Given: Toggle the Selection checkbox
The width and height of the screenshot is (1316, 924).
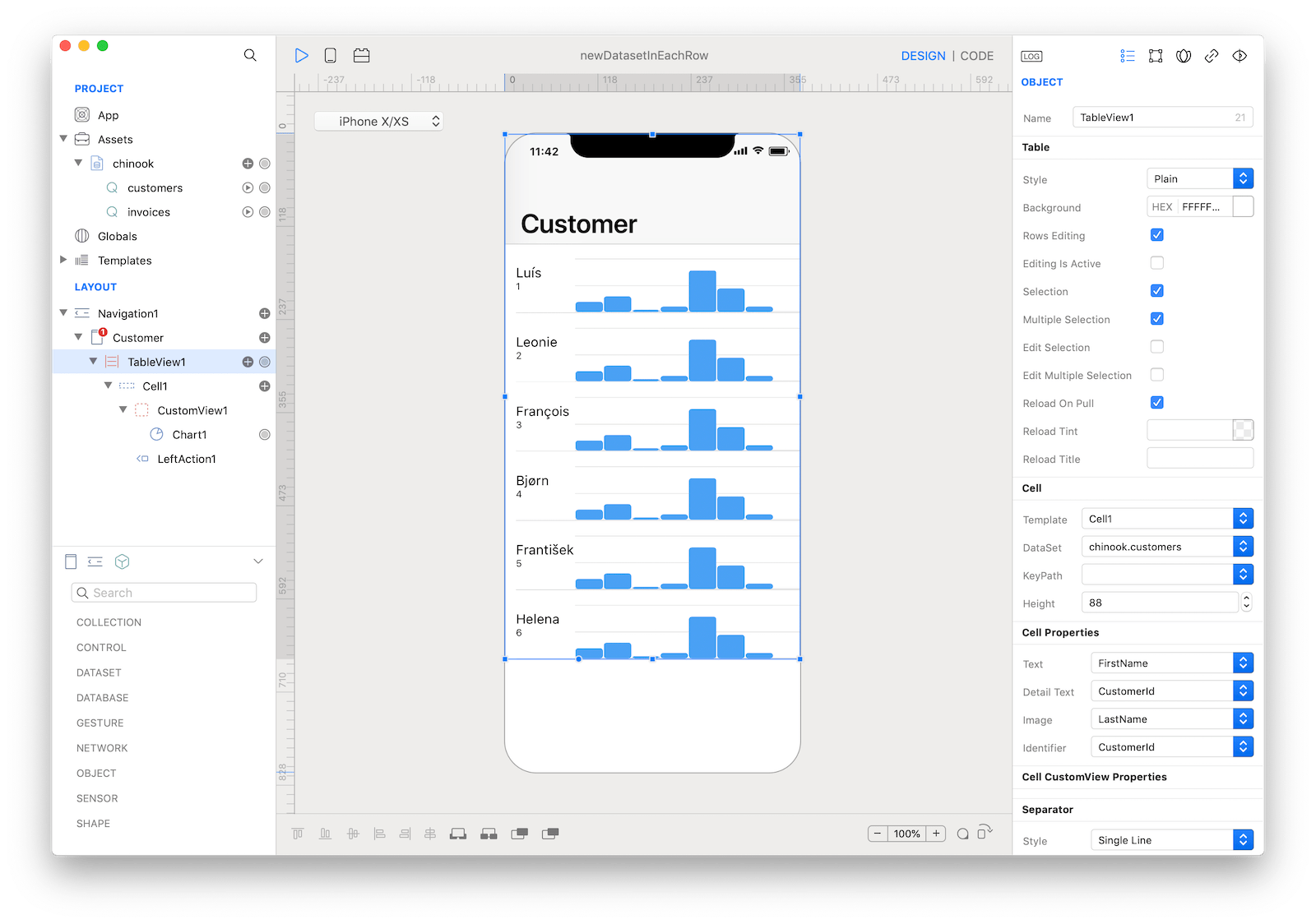Looking at the screenshot, I should pyautogui.click(x=1157, y=291).
